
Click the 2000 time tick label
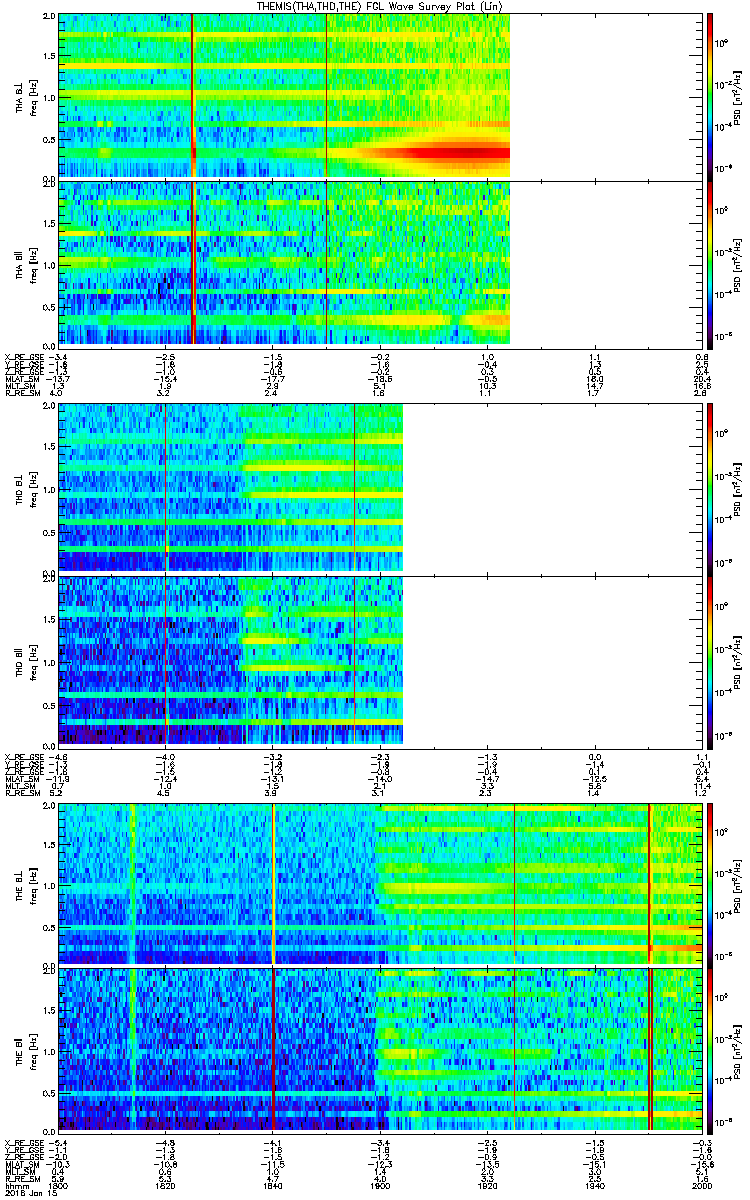pos(702,1184)
